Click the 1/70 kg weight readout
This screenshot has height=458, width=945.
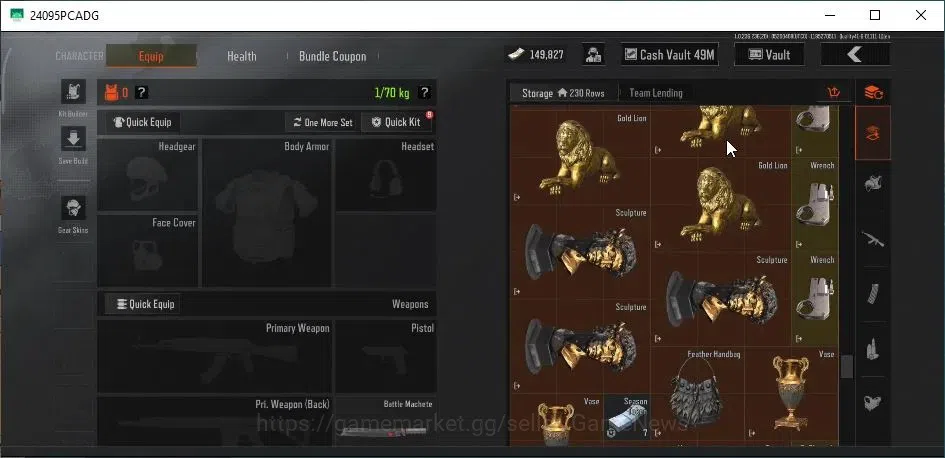392,92
